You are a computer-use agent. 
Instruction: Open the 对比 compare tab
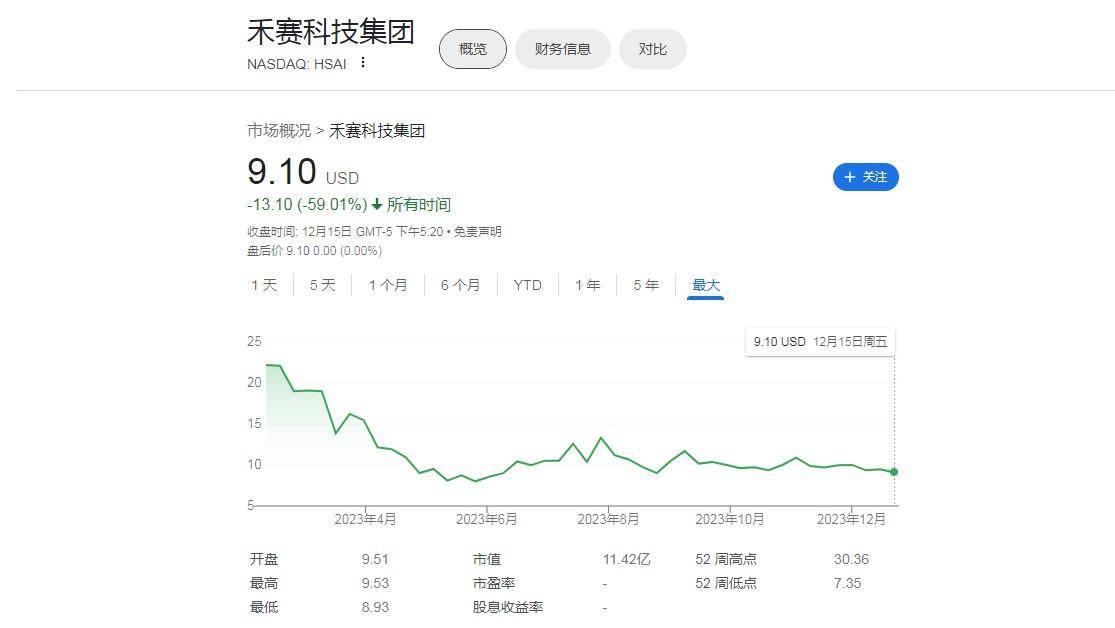point(652,49)
